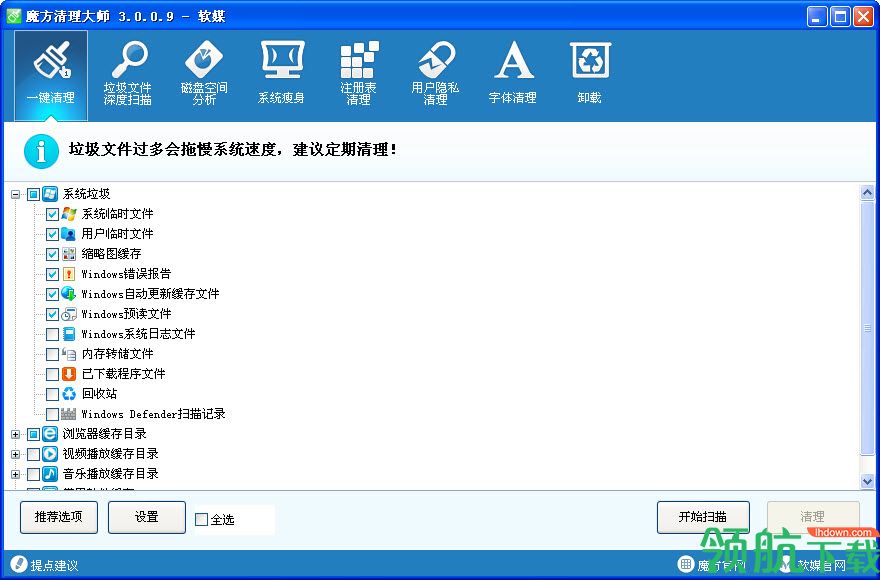
Task: Tick the 全选 select-all checkbox
Action: pos(201,519)
